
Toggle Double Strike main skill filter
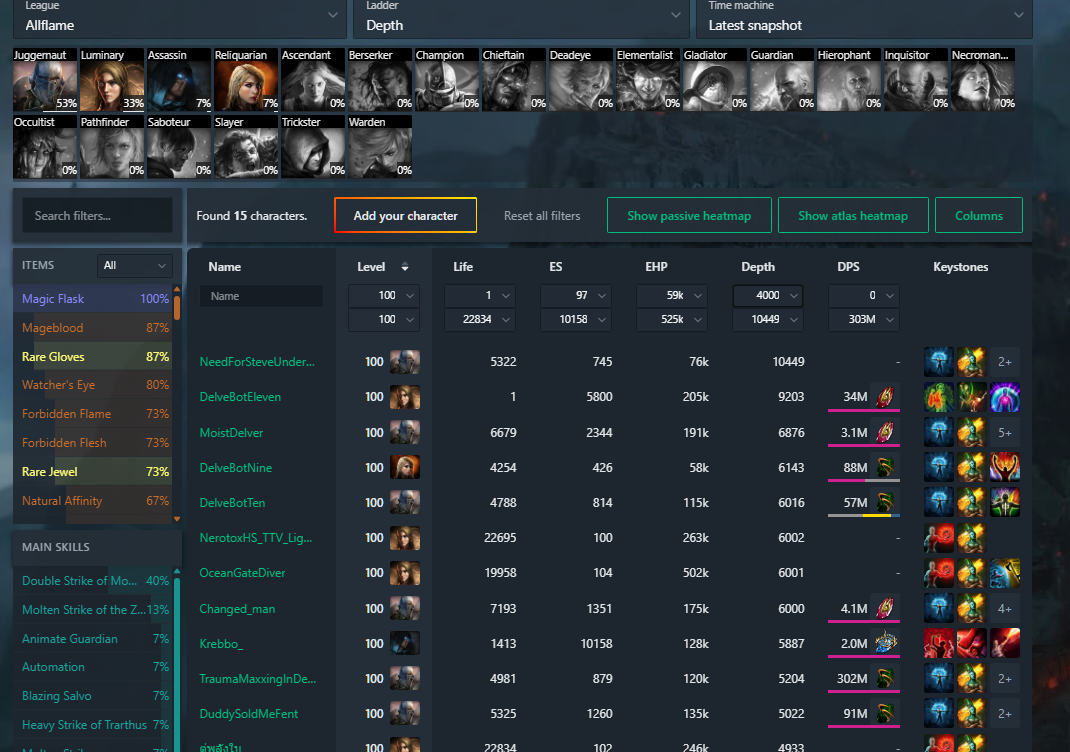pyautogui.click(x=93, y=581)
